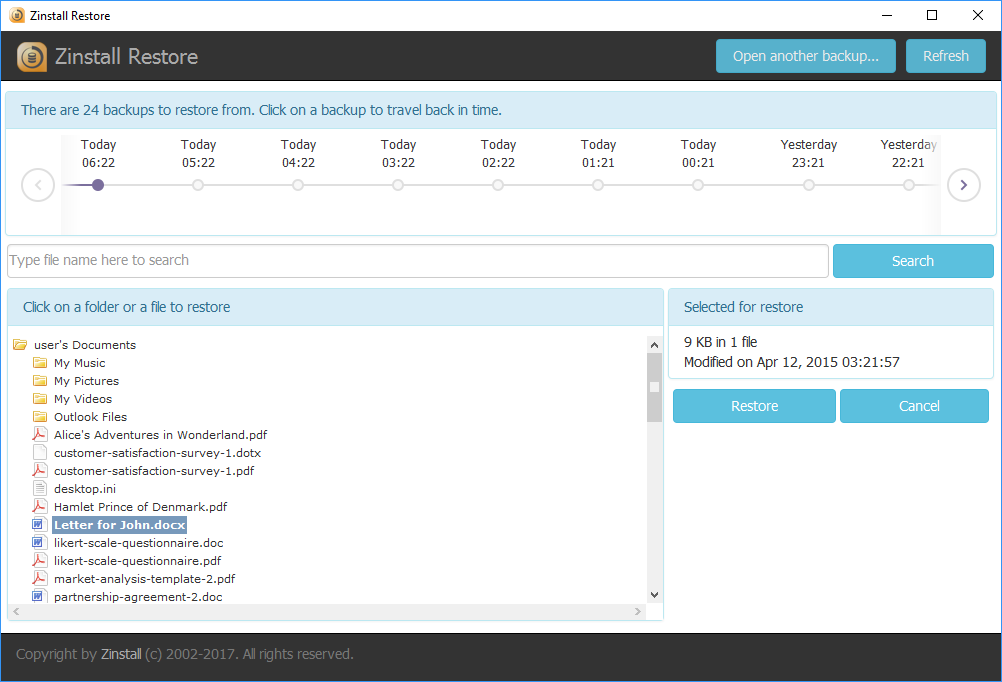Click the Outlook Files folder icon
The height and width of the screenshot is (682, 1002).
click(x=40, y=417)
